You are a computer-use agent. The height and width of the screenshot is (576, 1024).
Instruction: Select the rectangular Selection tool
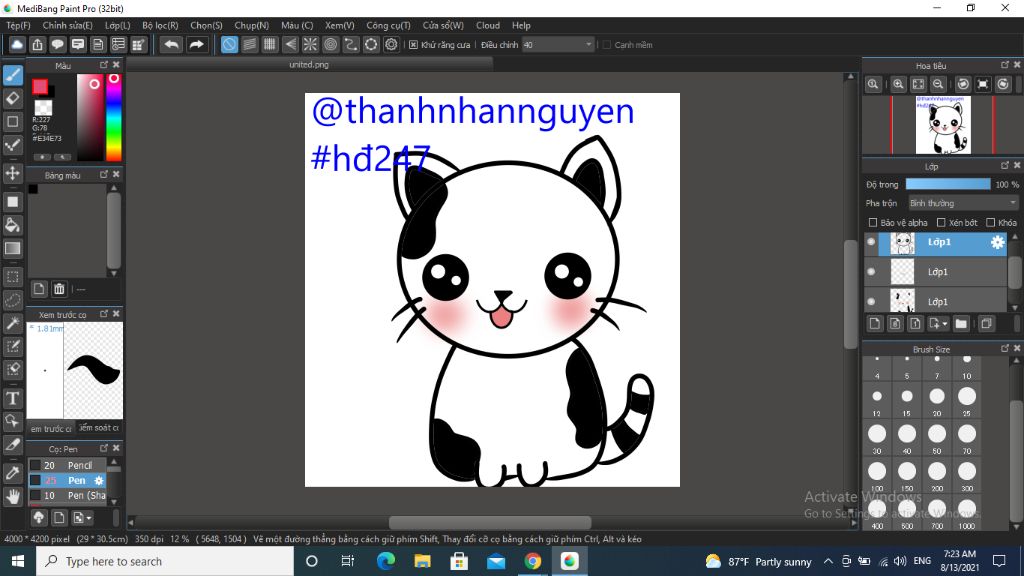tap(12, 277)
